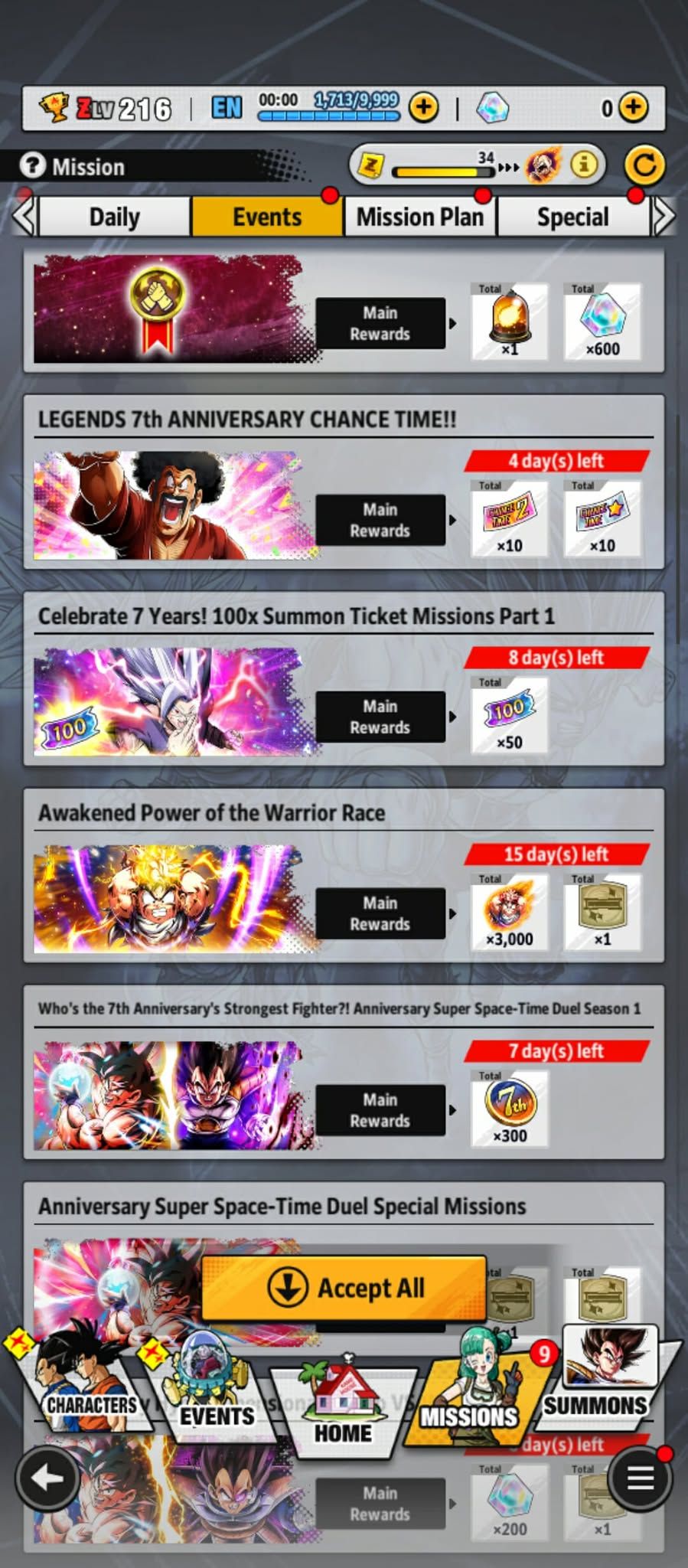Screen dimensions: 688x1568
Task: Tap the energy refill plus icon
Action: click(423, 108)
